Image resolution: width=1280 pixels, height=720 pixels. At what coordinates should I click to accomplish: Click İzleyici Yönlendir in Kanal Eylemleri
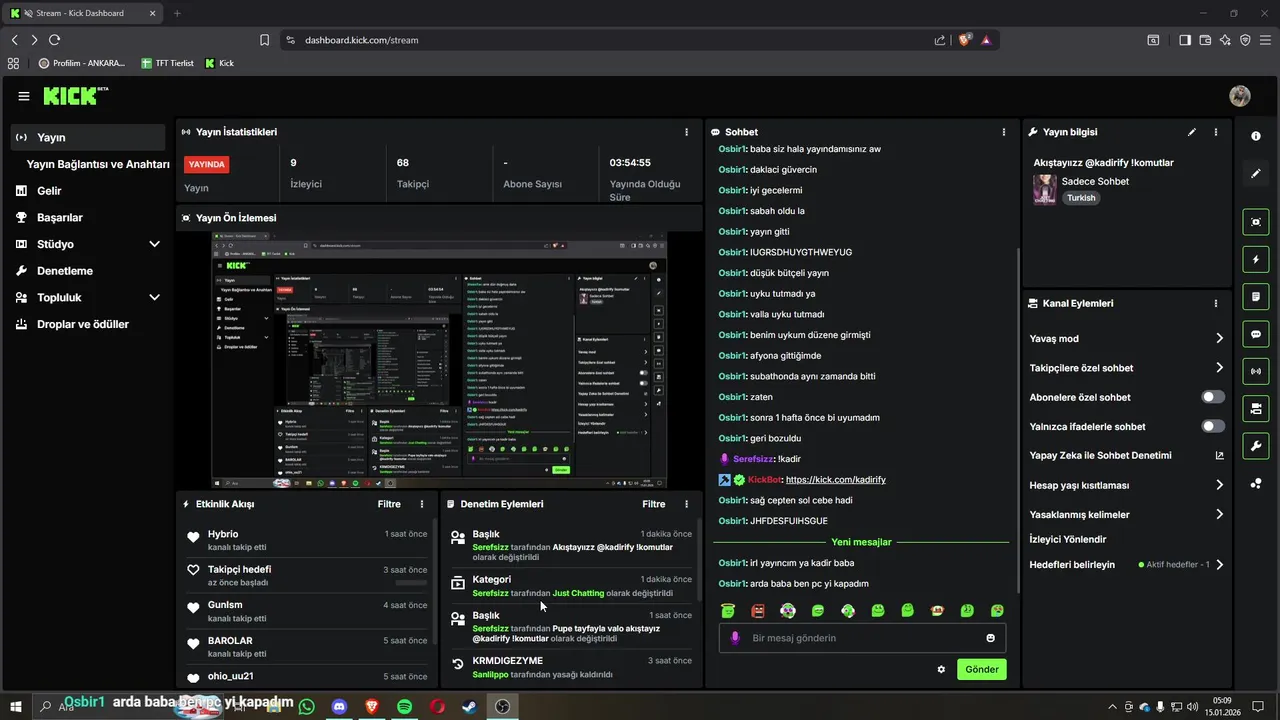tap(1067, 539)
